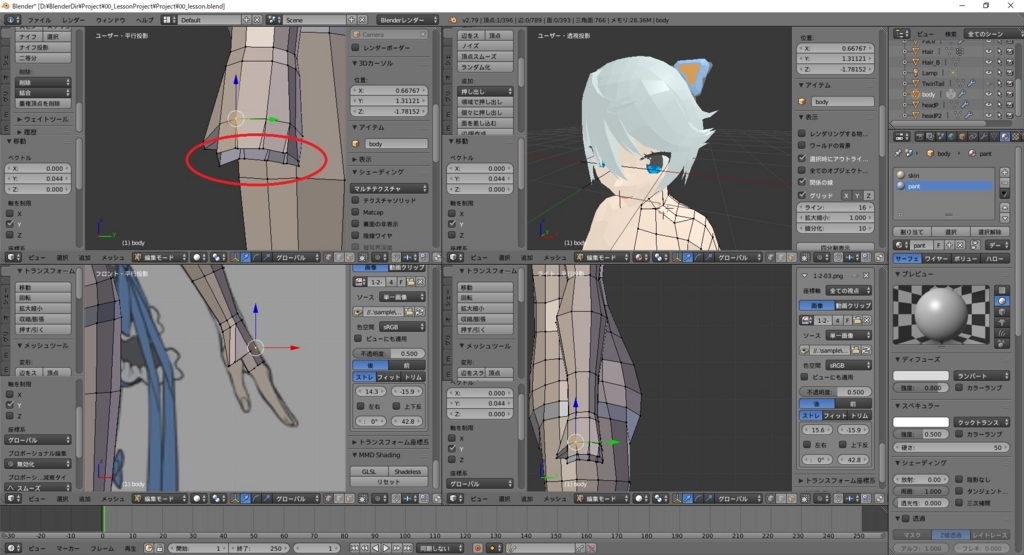Open the Blenderレンダー engine dropdown
This screenshot has height=555, width=1024.
tap(408, 20)
